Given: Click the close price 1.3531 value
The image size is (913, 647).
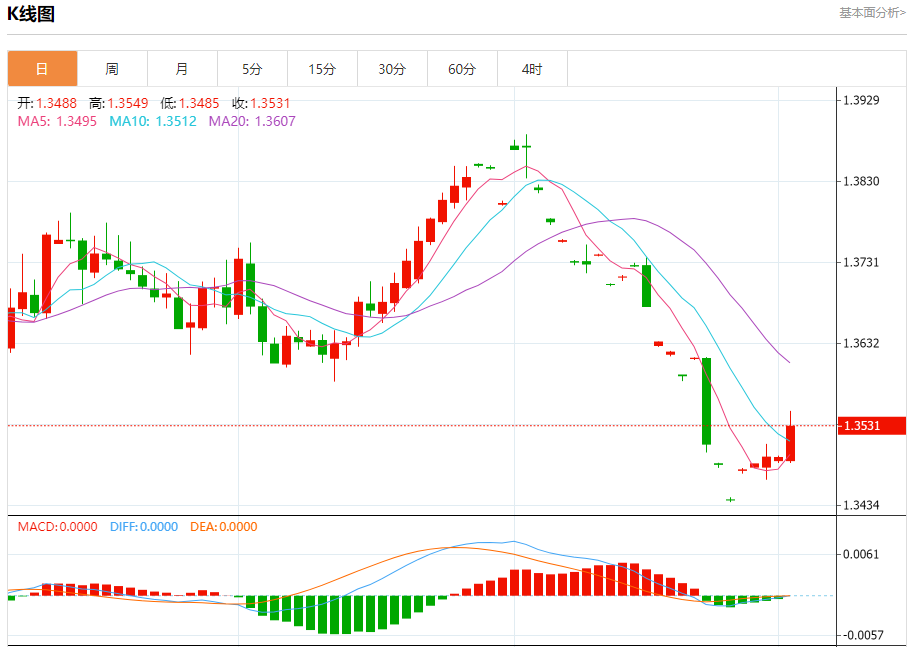Looking at the screenshot, I should (x=270, y=103).
